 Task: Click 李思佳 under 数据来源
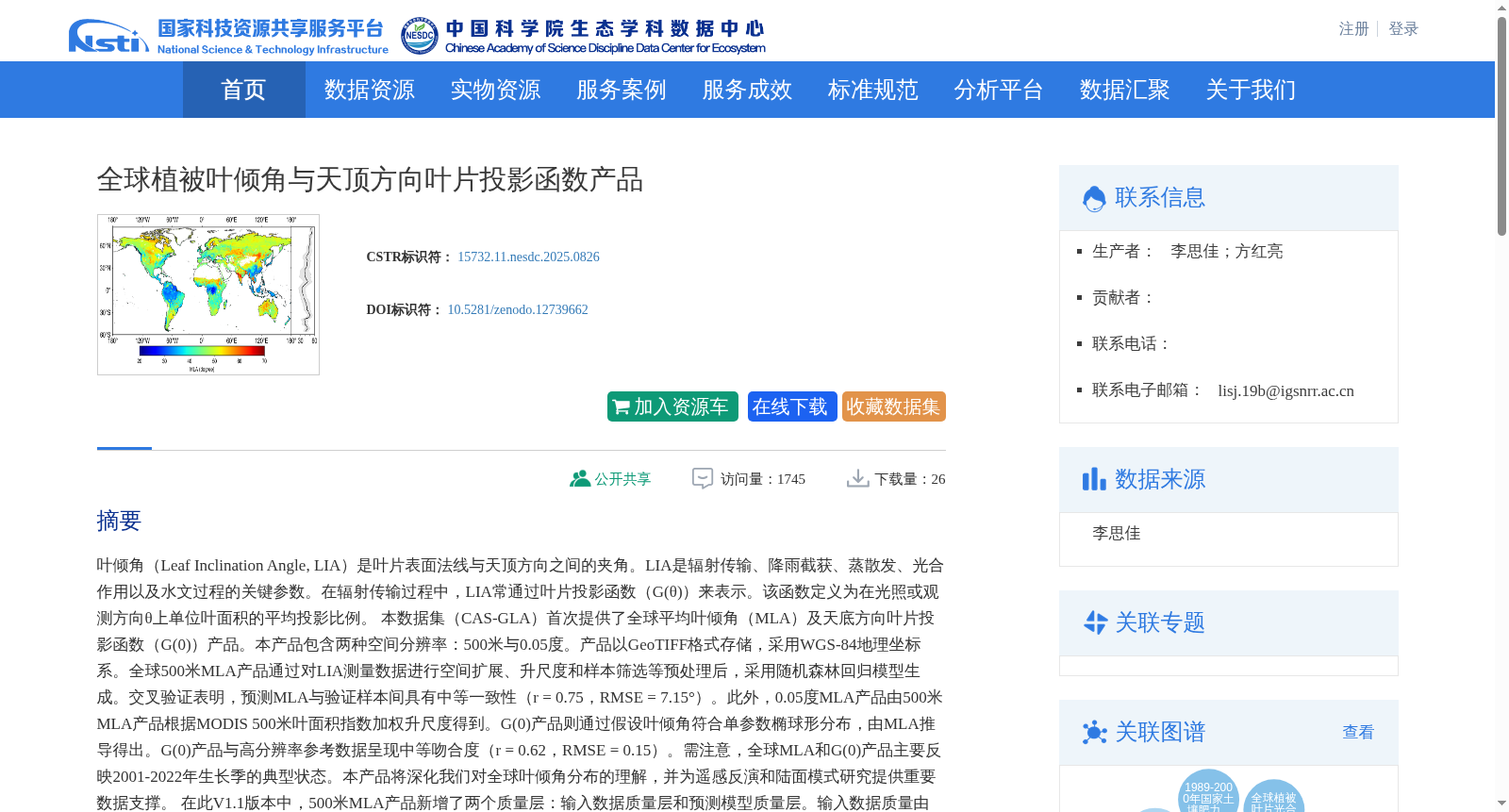click(x=1117, y=533)
